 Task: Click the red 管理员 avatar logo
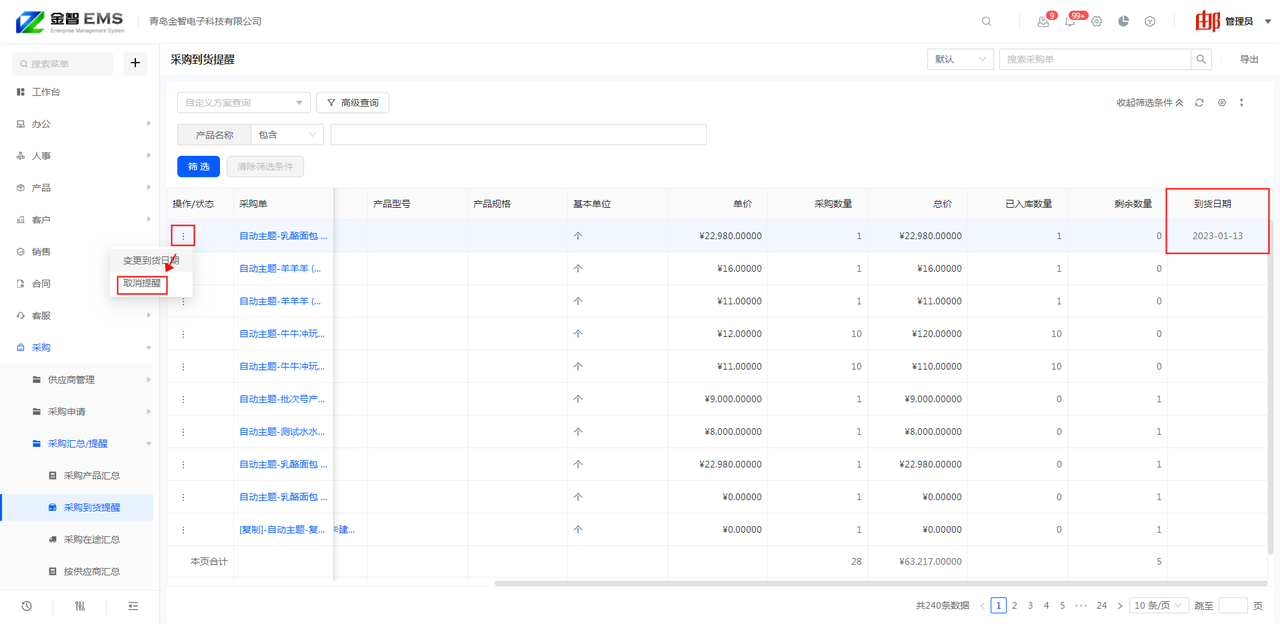pos(1207,21)
